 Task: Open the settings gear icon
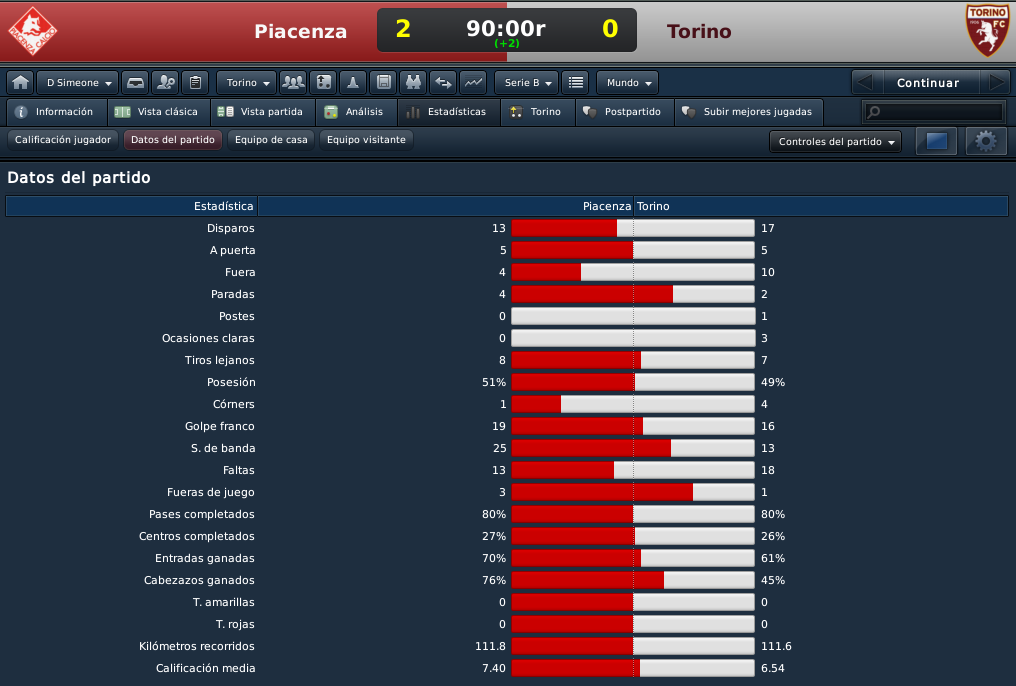986,141
